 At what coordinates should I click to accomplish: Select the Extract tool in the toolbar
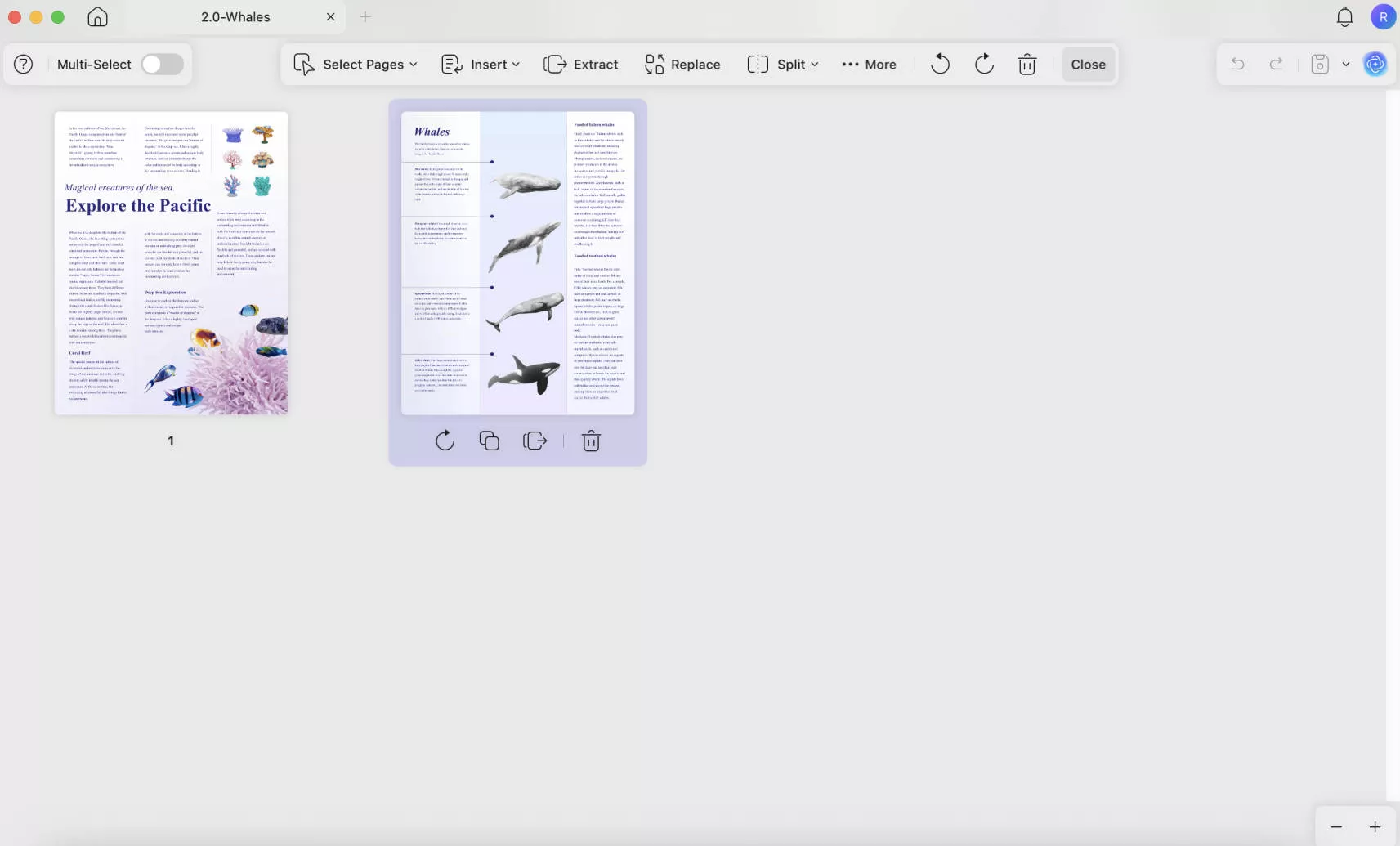pyautogui.click(x=580, y=65)
